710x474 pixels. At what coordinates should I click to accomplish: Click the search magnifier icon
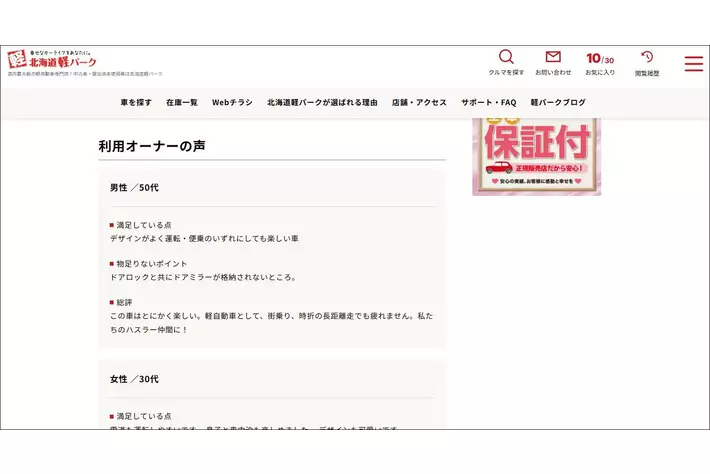coord(506,57)
